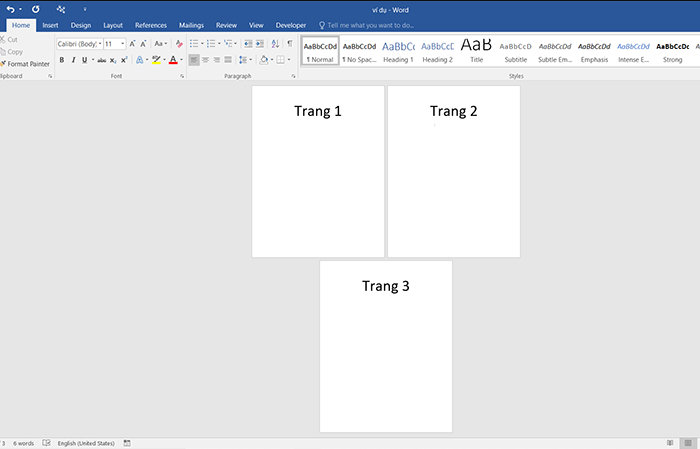Image resolution: width=700 pixels, height=449 pixels.
Task: Apply Superscript formatting
Action: (x=124, y=60)
